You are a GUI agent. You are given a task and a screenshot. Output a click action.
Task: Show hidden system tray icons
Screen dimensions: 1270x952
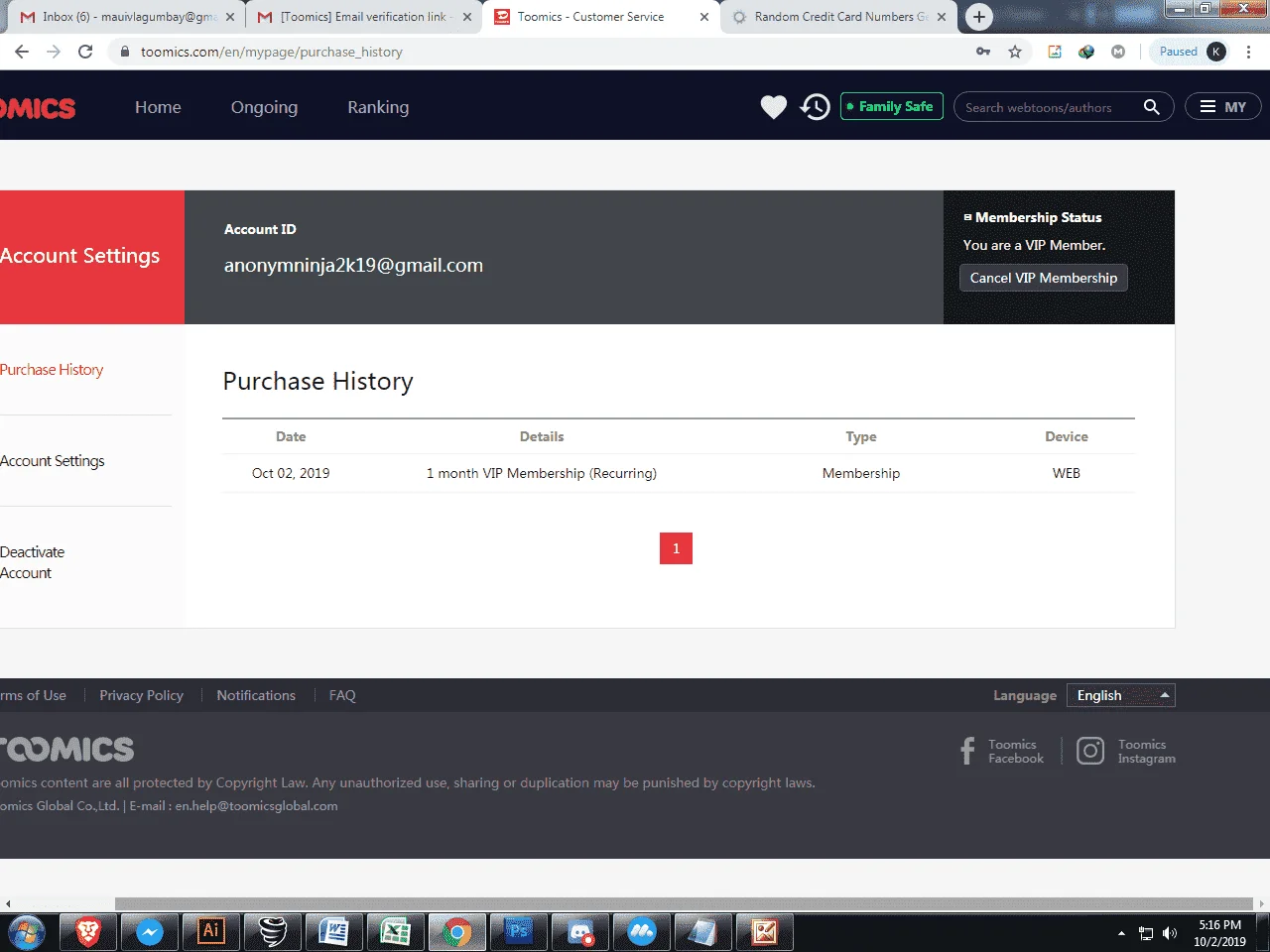click(x=1121, y=933)
